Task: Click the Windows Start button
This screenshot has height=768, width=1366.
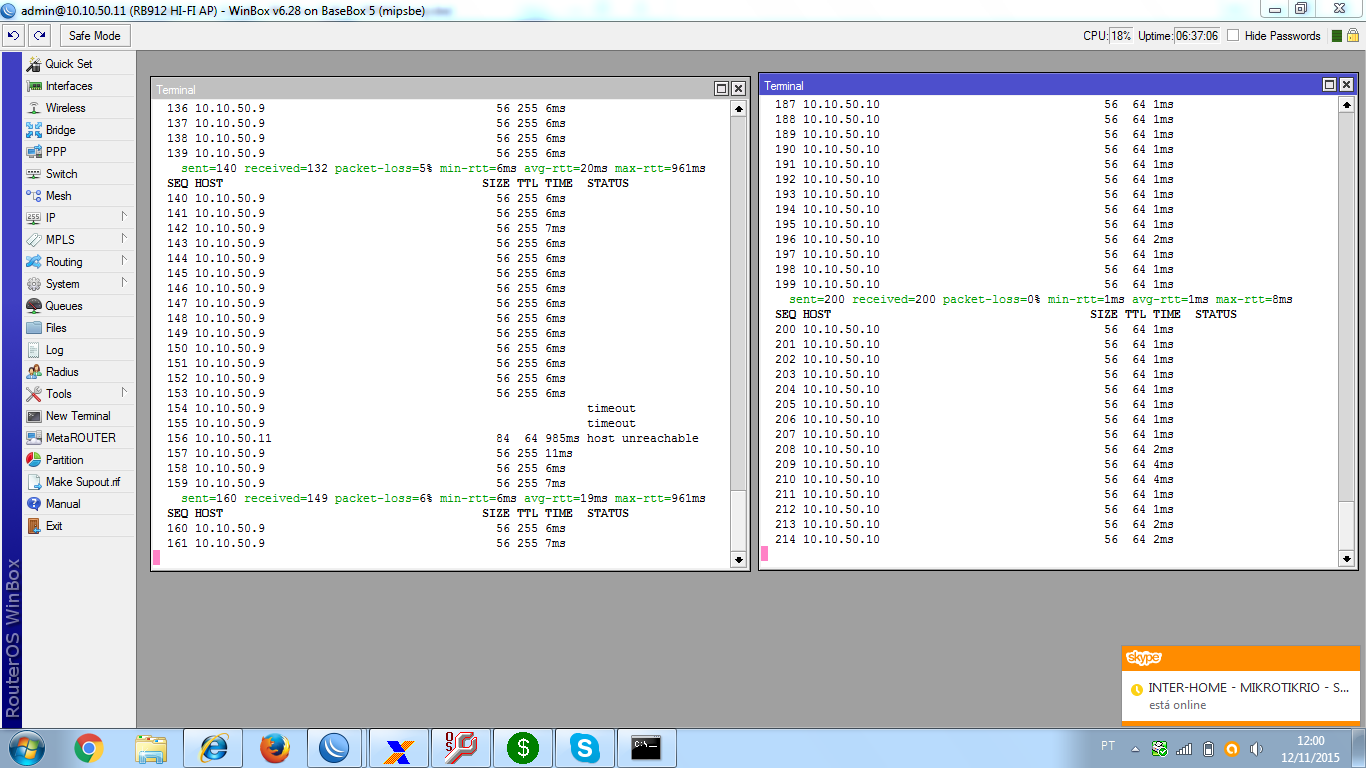Action: coord(27,748)
